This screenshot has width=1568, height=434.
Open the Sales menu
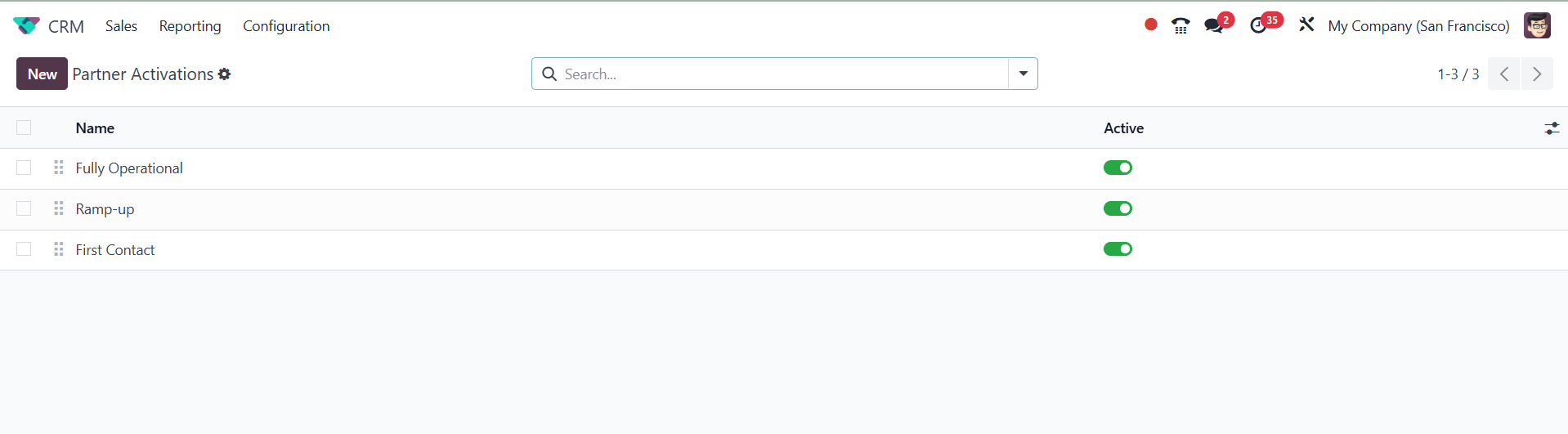point(121,26)
